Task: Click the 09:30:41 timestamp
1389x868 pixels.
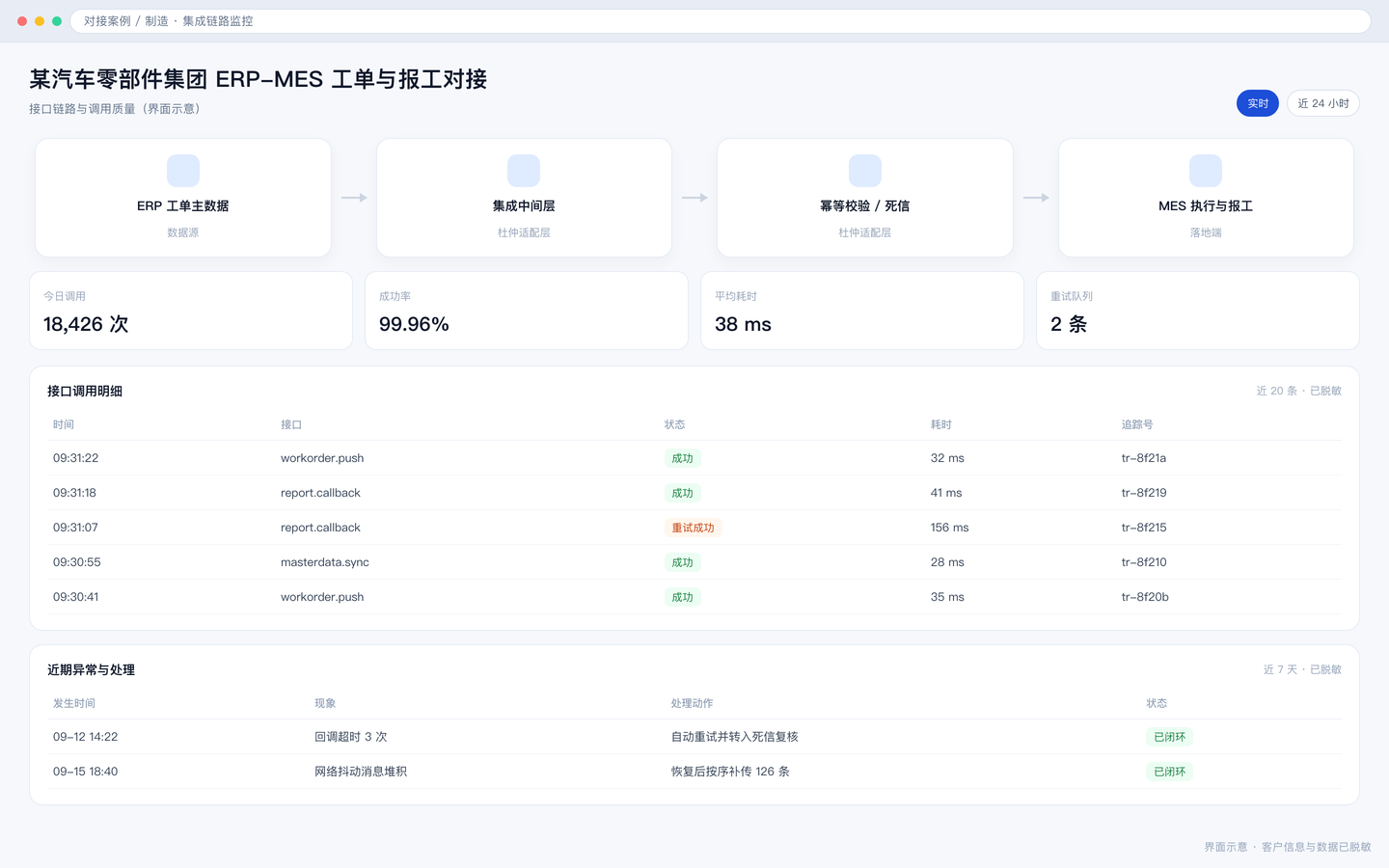Action: [x=76, y=597]
